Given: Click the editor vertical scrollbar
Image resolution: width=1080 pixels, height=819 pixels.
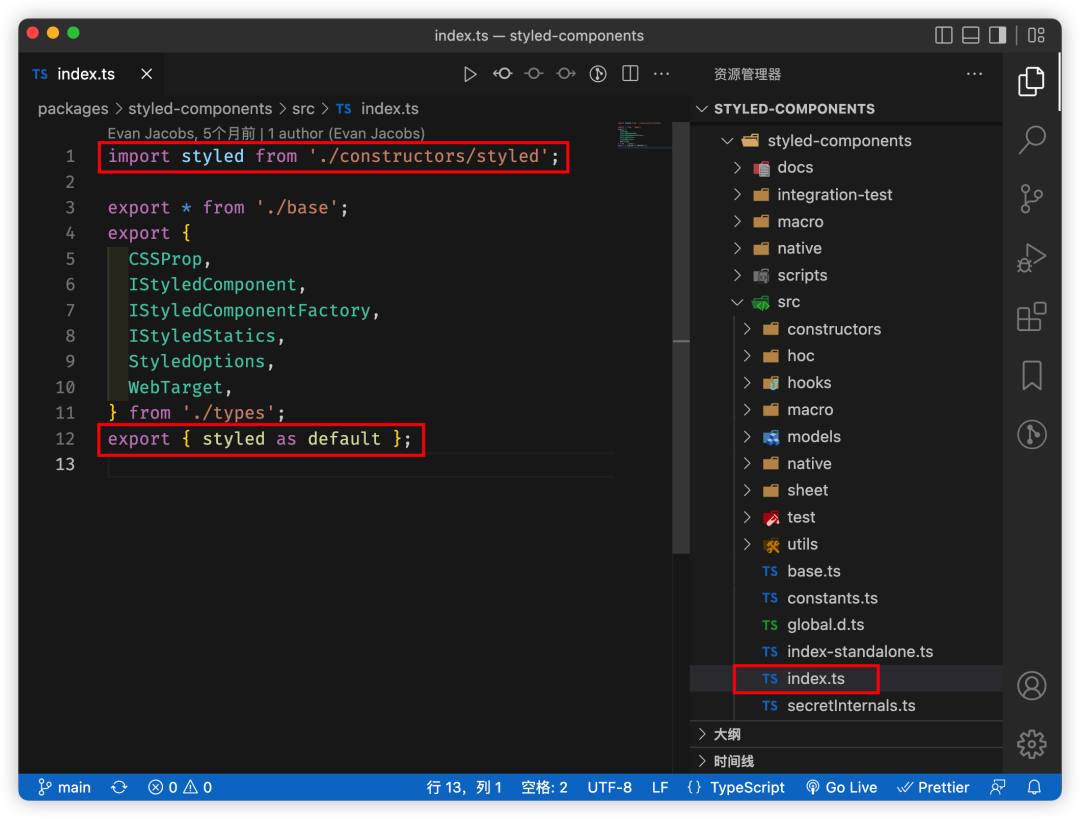Looking at the screenshot, I should tap(681, 338).
